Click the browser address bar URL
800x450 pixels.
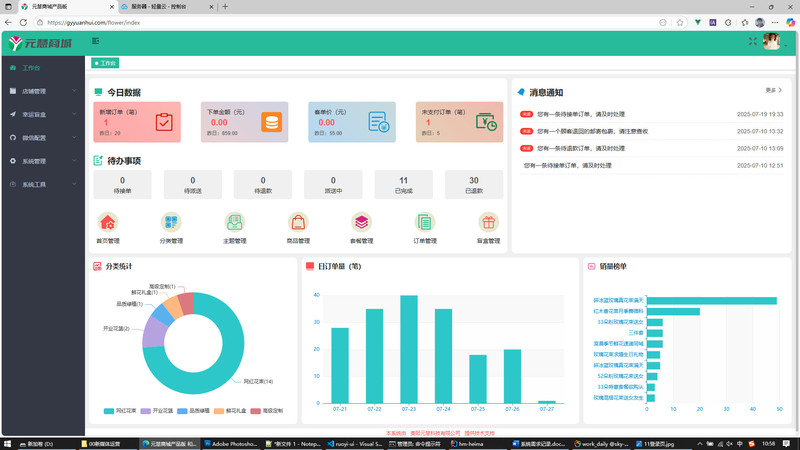[94, 22]
